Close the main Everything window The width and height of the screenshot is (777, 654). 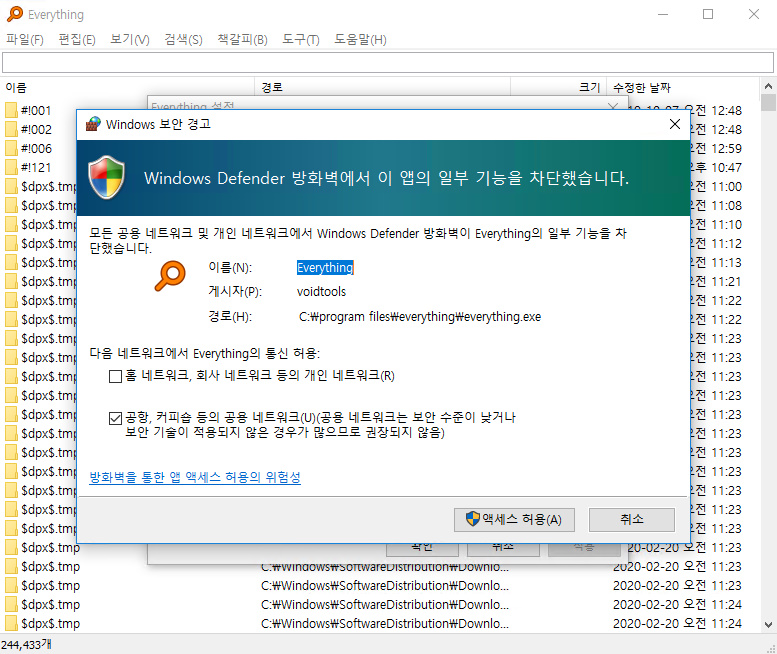(x=754, y=14)
